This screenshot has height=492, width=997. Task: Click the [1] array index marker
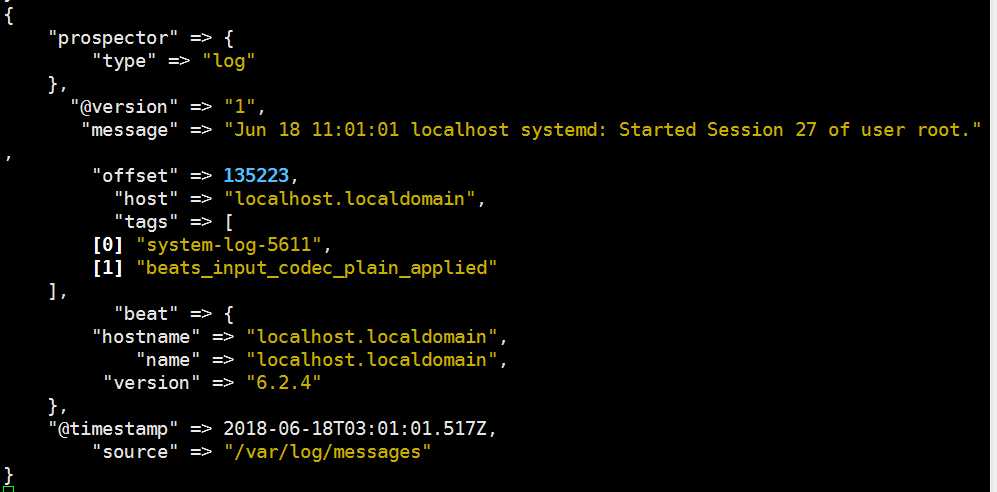108,268
